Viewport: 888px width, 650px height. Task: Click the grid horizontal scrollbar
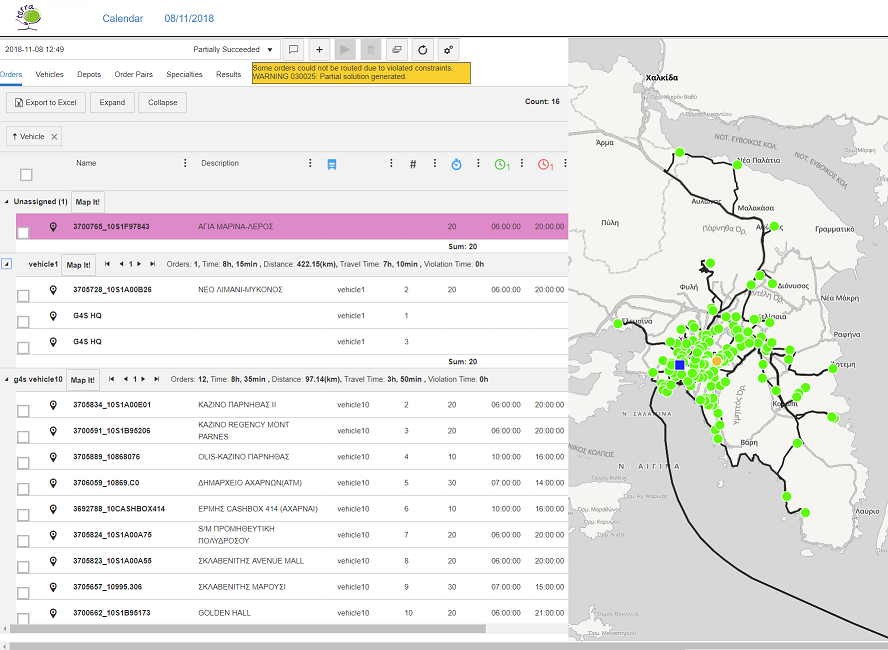click(x=248, y=628)
